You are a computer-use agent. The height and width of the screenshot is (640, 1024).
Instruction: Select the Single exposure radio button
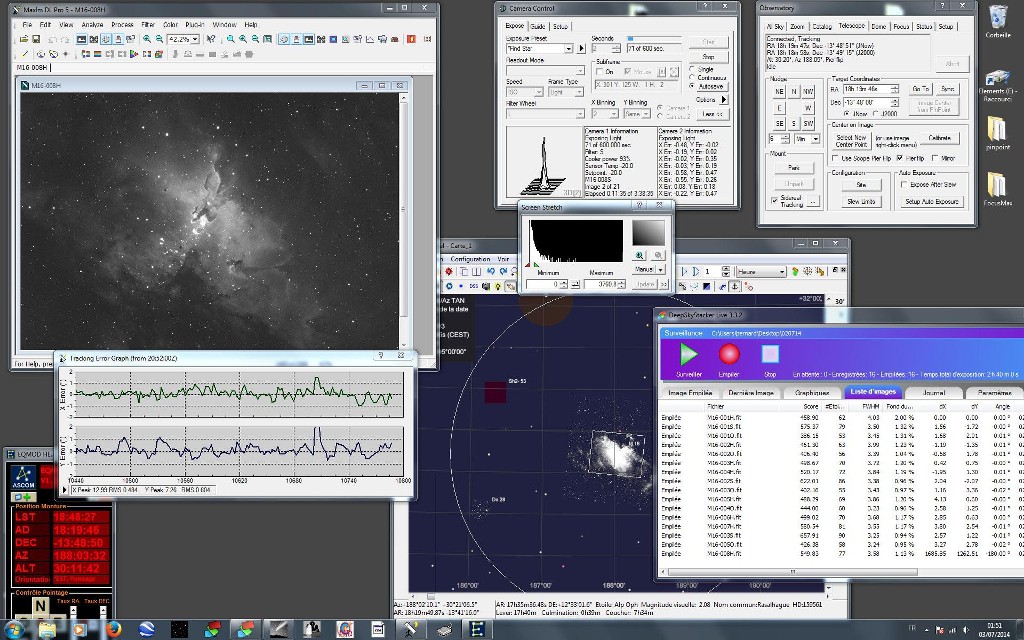692,68
